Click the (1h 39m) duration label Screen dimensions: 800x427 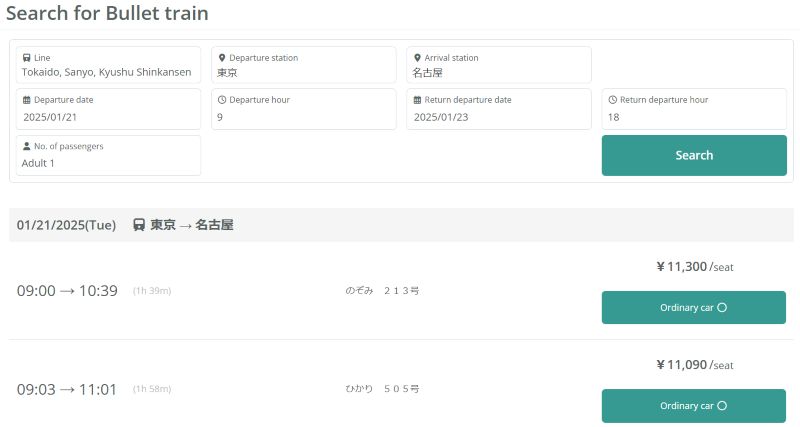[x=152, y=291]
